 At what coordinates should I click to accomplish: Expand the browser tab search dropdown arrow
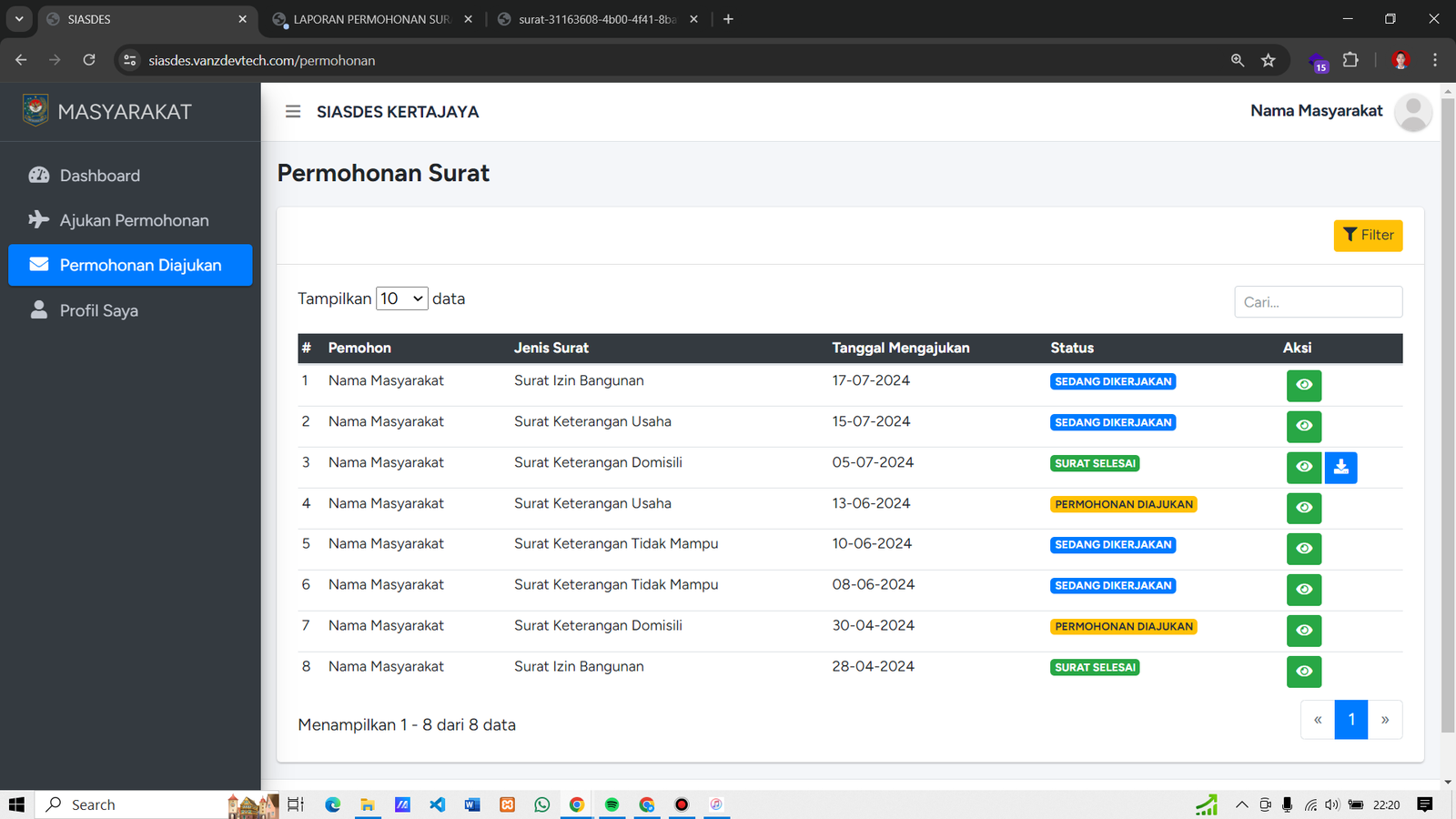point(19,19)
